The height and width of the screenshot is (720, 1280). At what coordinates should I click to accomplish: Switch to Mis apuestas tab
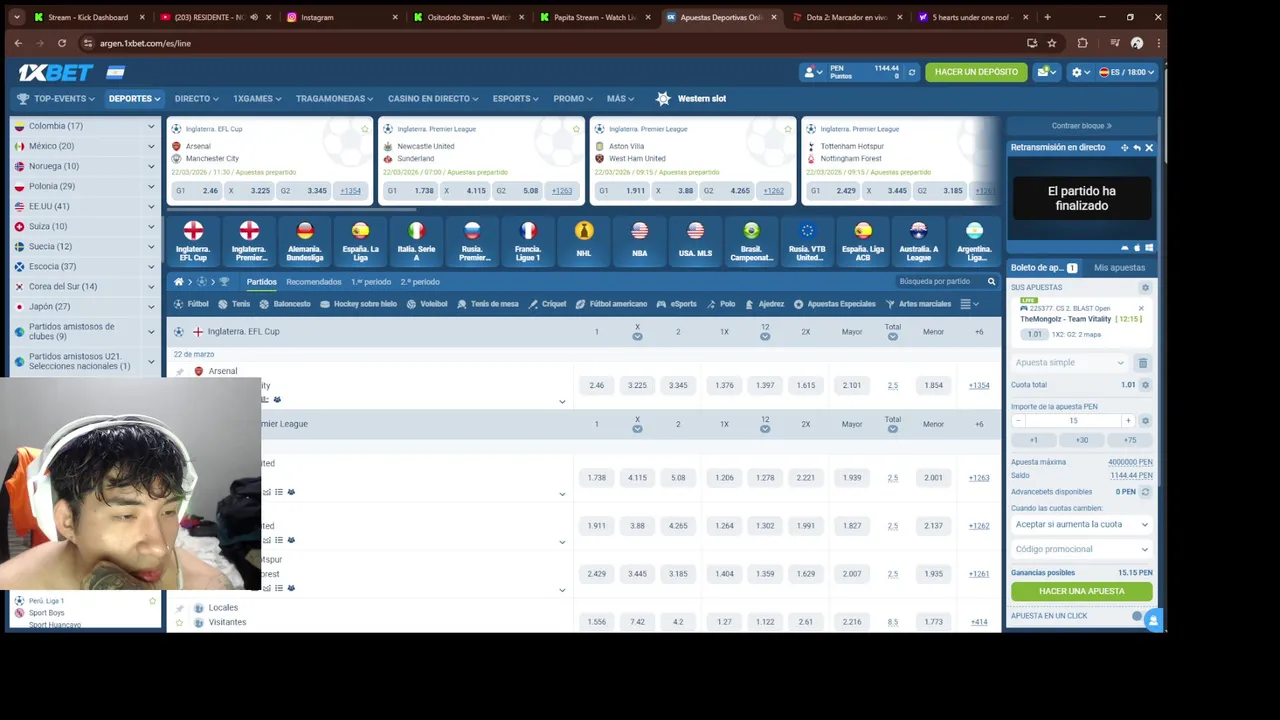1119,268
